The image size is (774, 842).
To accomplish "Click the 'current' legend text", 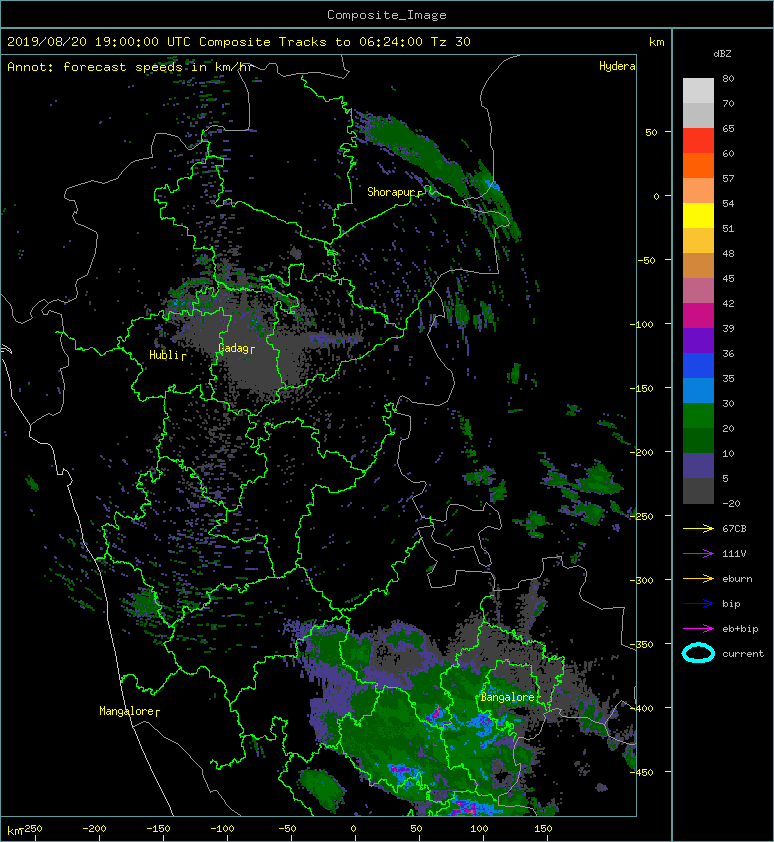I will tap(743, 654).
